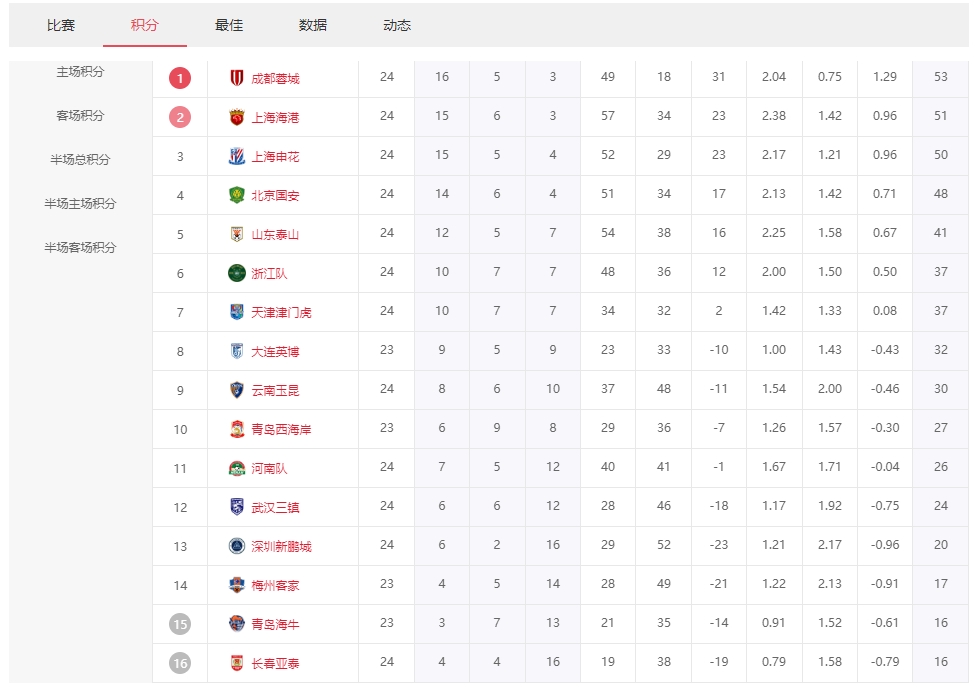Select 客场积分 in the left sidebar

tap(80, 116)
